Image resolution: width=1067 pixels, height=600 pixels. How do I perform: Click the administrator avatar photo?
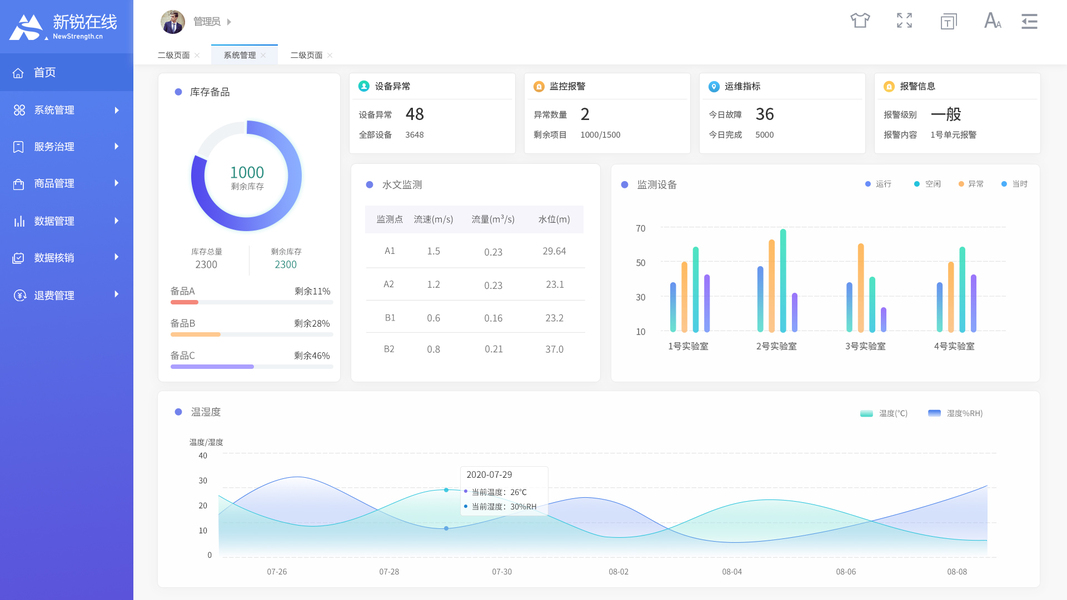(x=173, y=22)
